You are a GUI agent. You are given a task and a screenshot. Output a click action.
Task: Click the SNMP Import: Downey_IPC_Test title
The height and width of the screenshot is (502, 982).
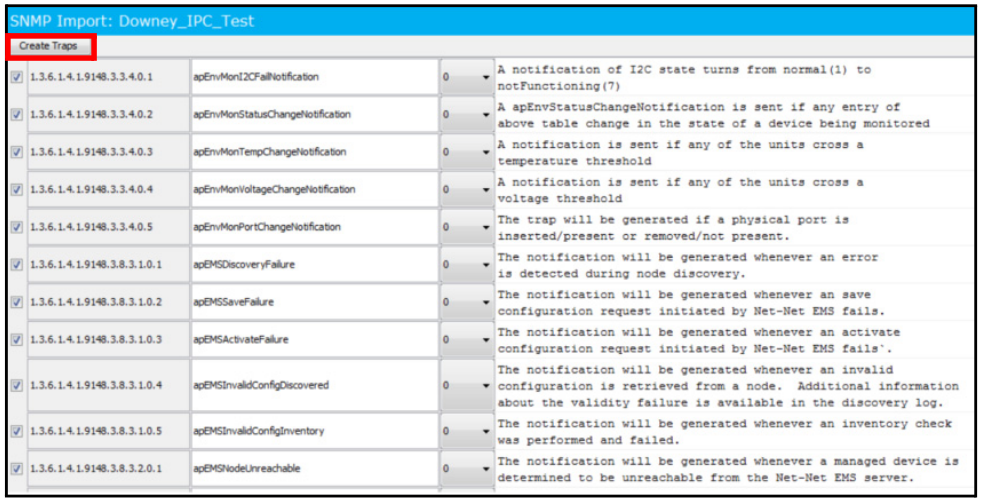(132, 21)
